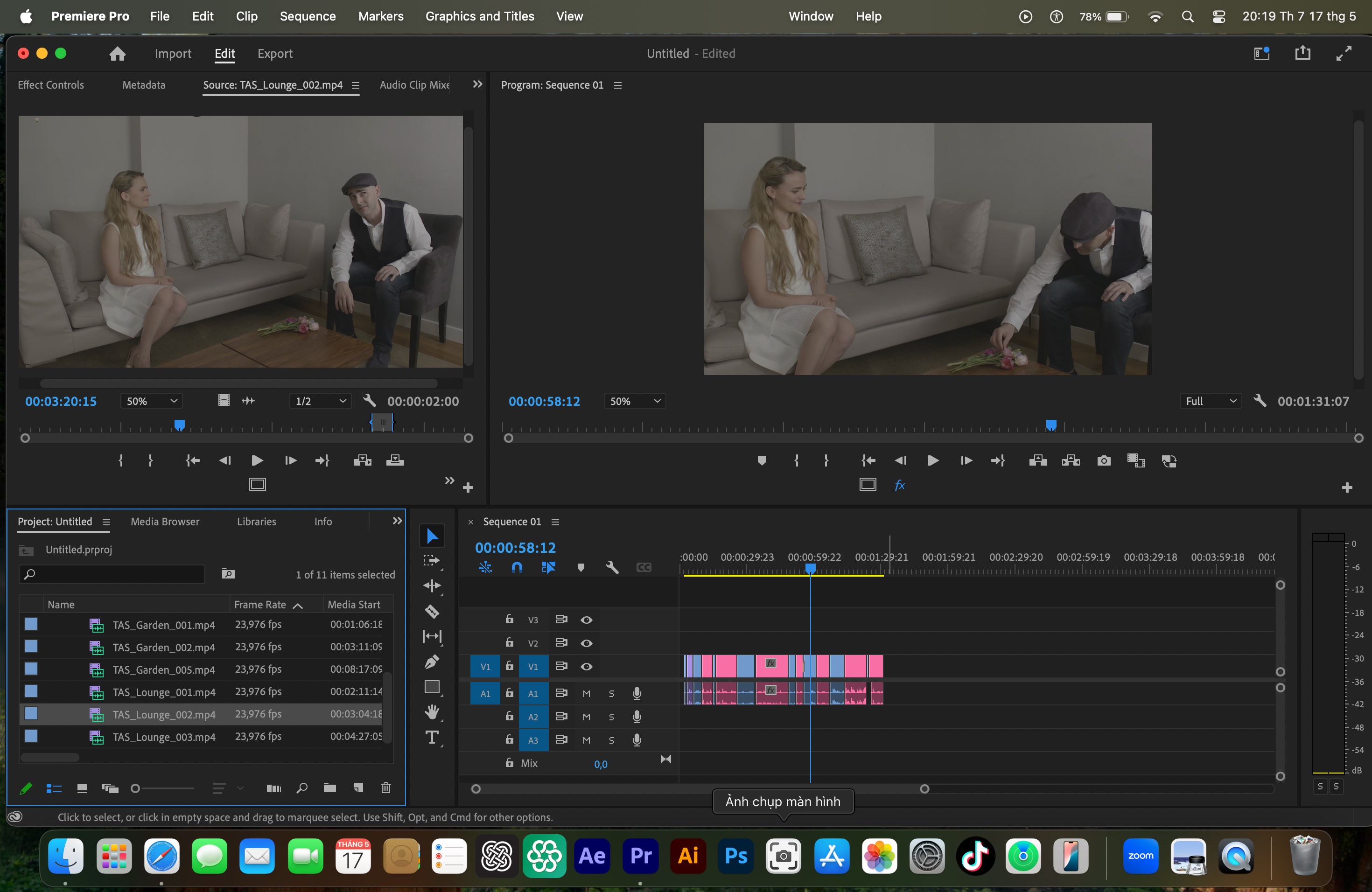Image resolution: width=1372 pixels, height=892 pixels.
Task: Play the Program monitor
Action: tap(932, 460)
